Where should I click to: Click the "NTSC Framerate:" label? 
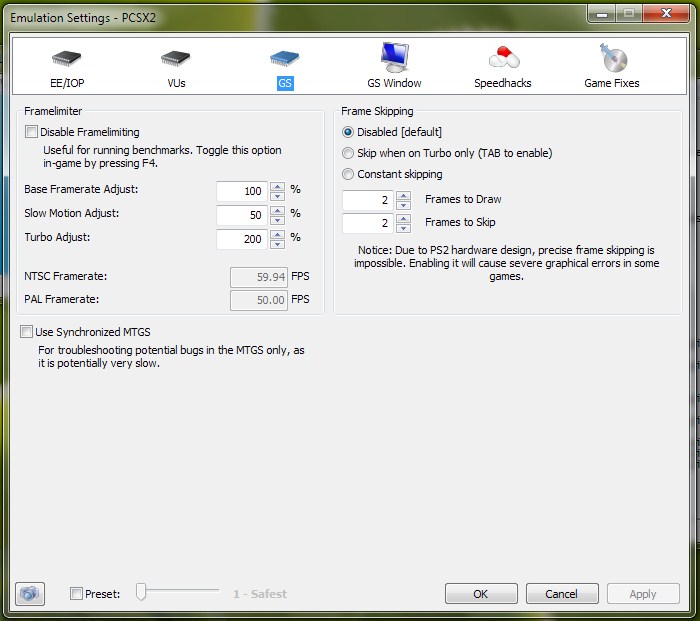click(66, 276)
